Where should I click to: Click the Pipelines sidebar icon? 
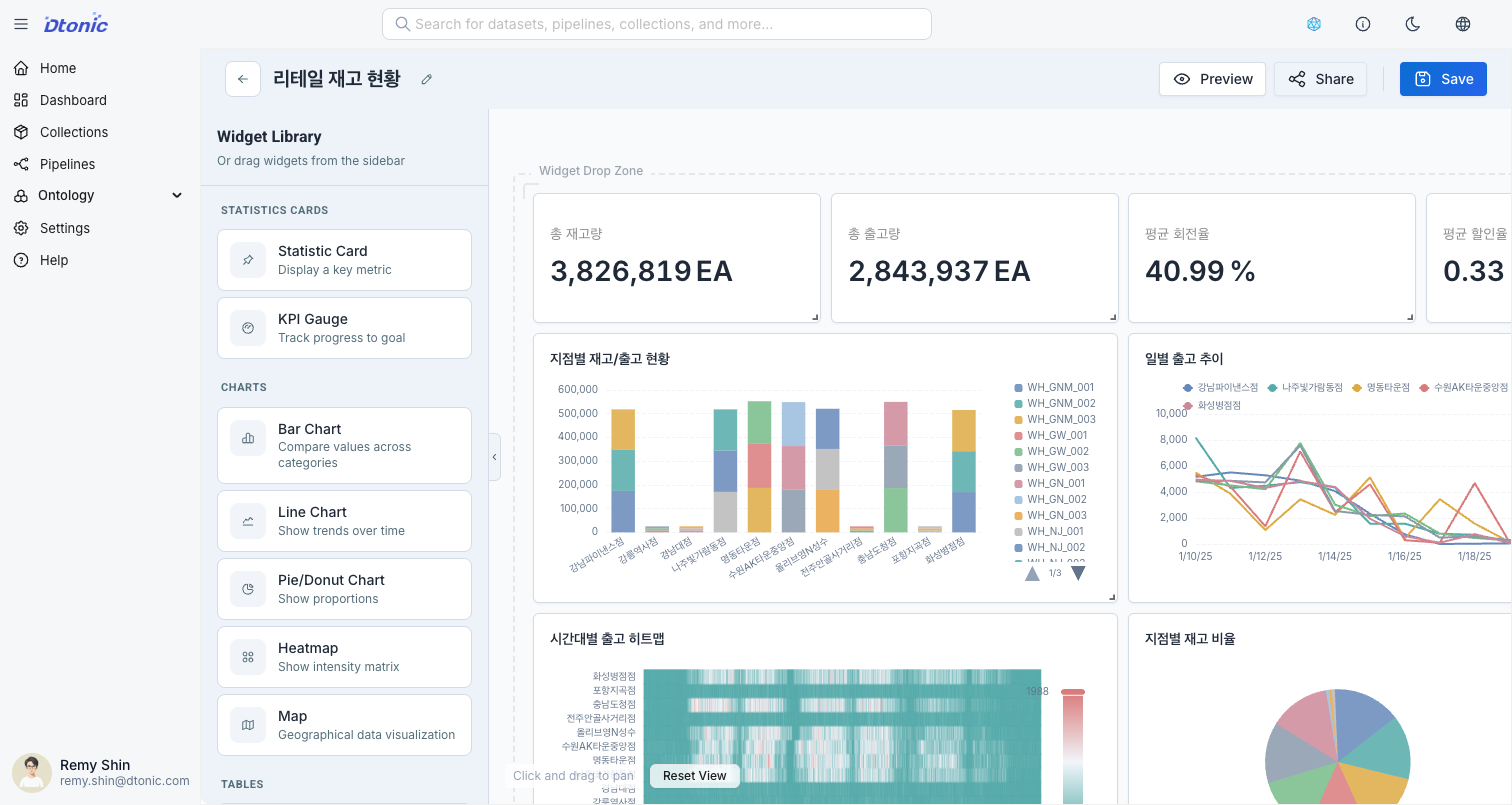click(21, 164)
